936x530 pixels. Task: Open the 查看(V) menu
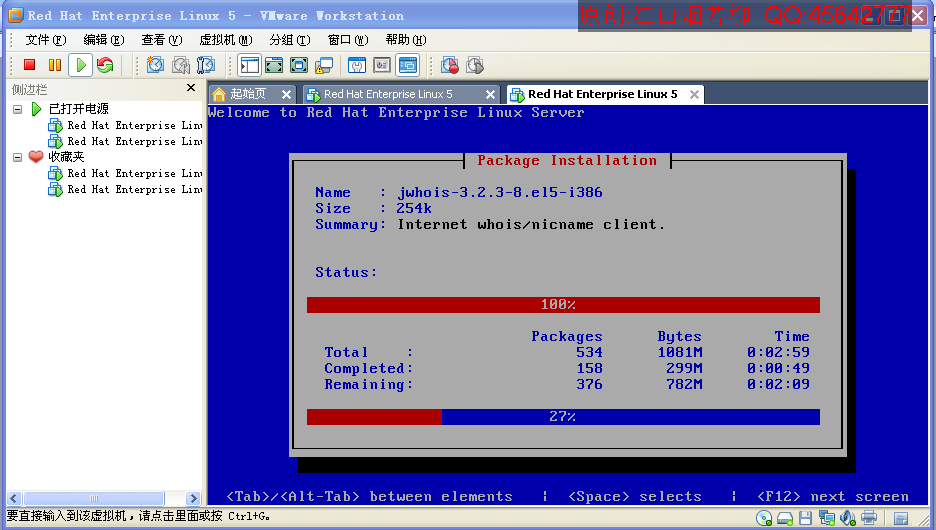pos(162,40)
